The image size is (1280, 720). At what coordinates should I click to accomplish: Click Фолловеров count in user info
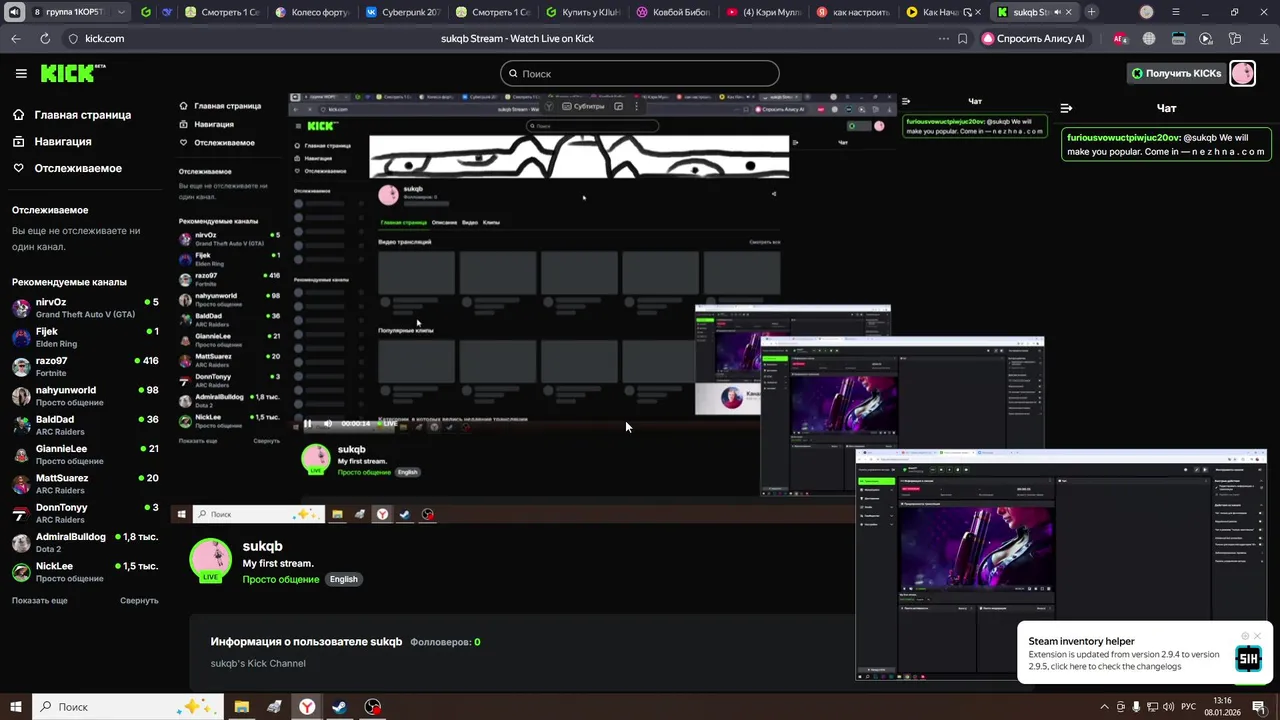pos(445,642)
